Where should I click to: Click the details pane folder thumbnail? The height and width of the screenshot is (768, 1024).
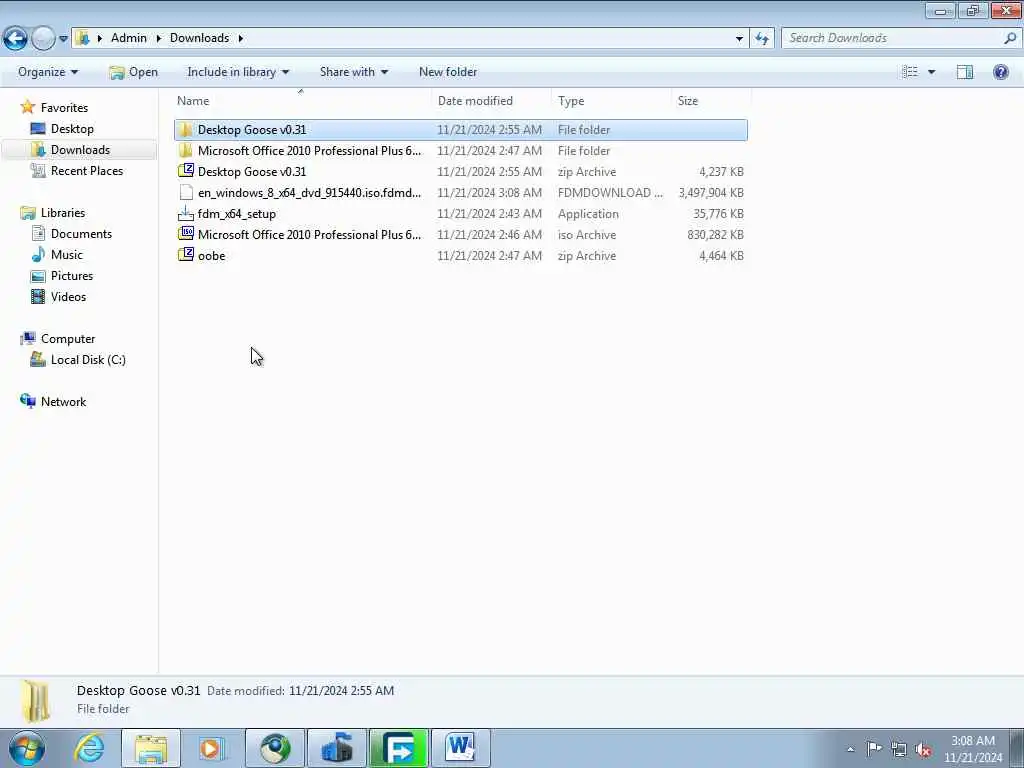click(x=36, y=701)
